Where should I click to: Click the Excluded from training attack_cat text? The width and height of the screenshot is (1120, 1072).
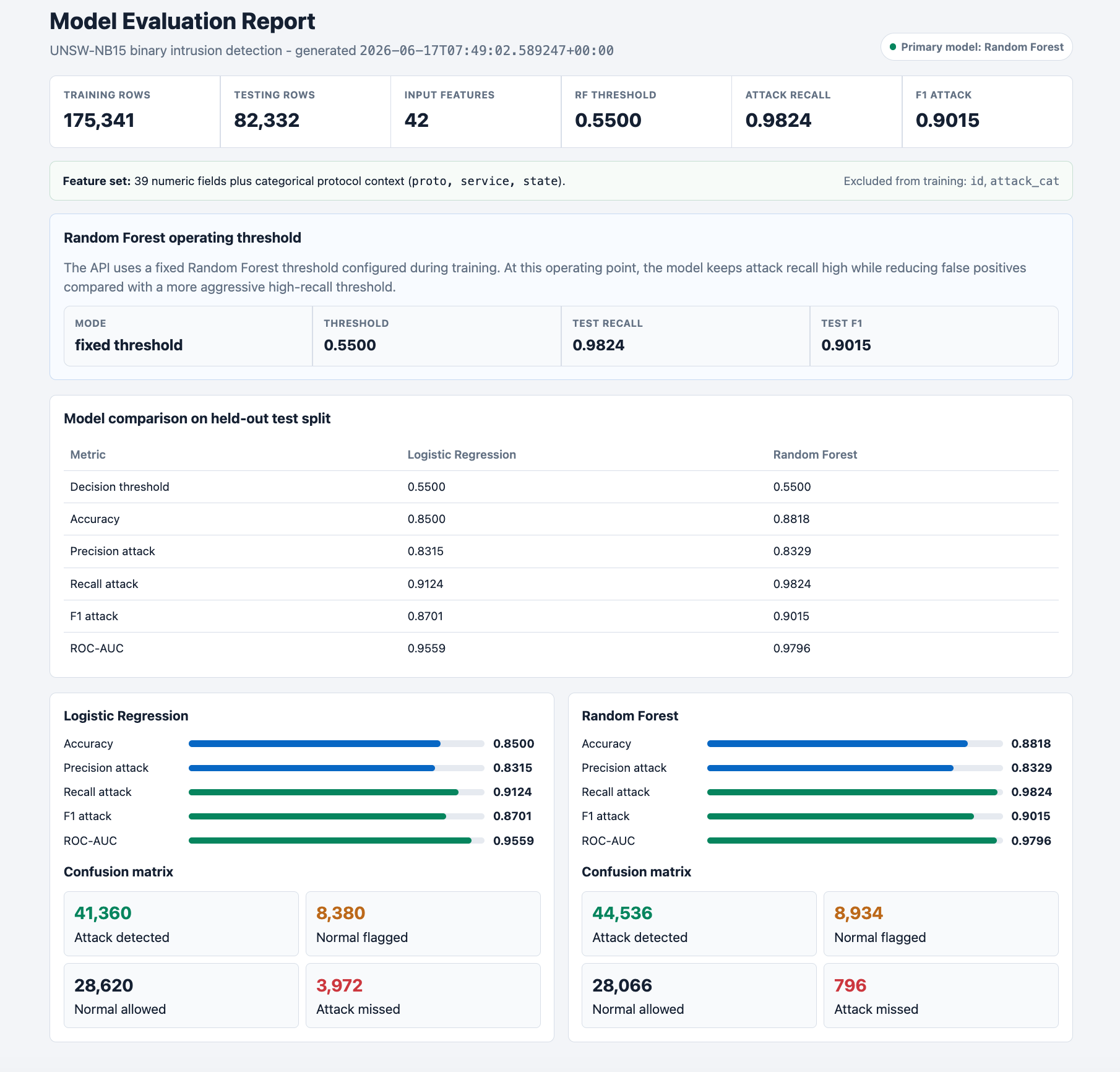pyautogui.click(x=1025, y=181)
